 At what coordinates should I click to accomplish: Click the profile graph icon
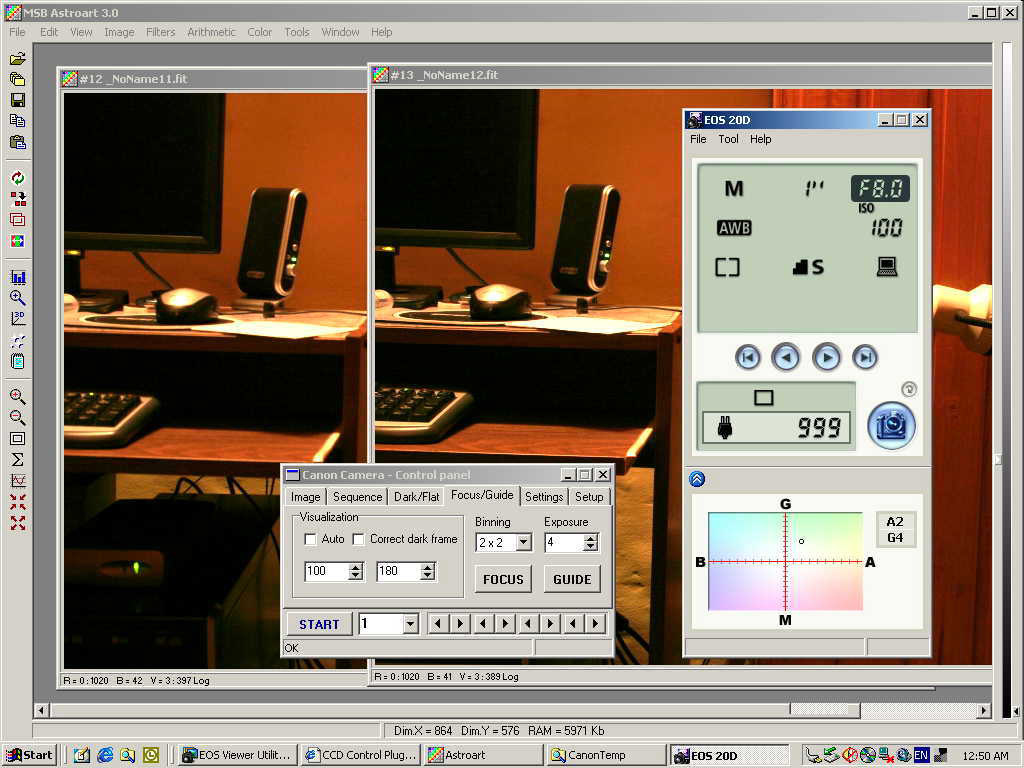pyautogui.click(x=18, y=481)
